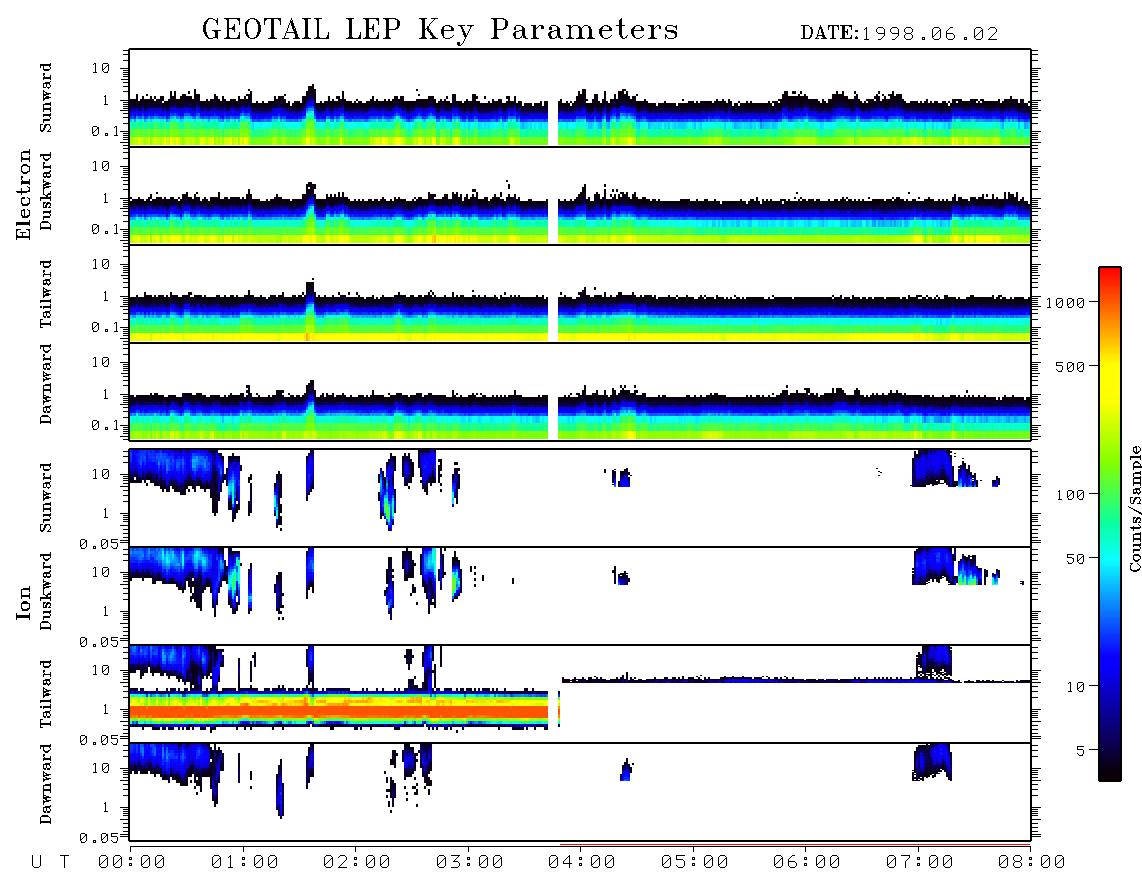The width and height of the screenshot is (1142, 880).
Task: Click the 00:00 time tick label
Action: tap(132, 862)
